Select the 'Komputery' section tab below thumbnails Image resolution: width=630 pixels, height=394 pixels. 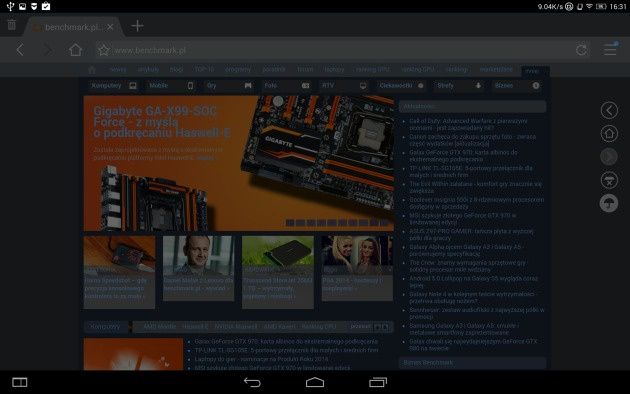[106, 327]
